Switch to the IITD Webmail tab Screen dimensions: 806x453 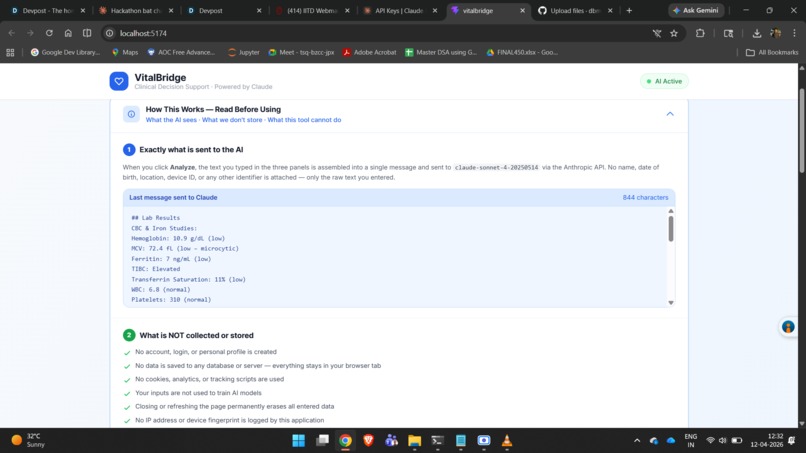(x=313, y=10)
